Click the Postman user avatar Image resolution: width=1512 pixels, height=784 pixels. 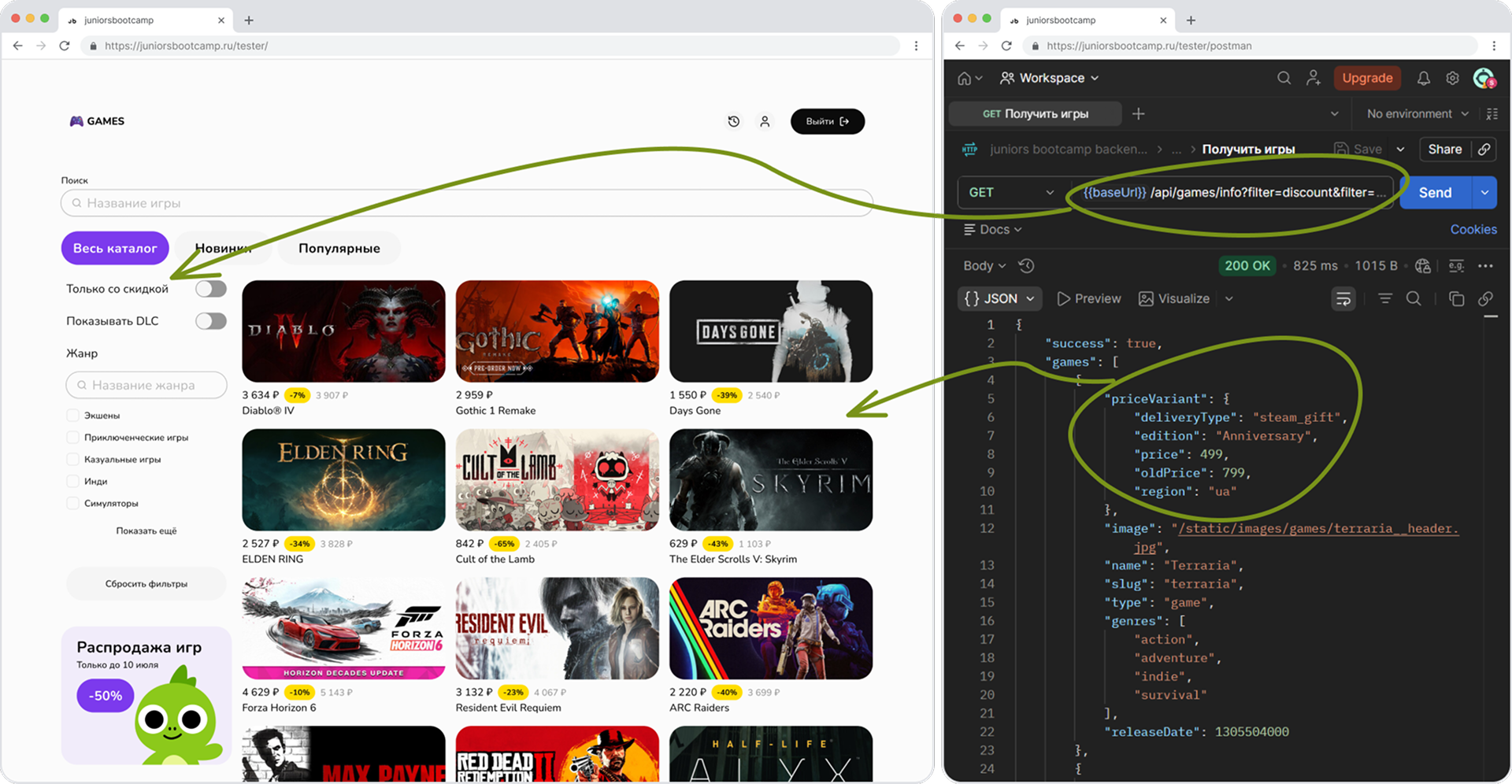tap(1484, 78)
